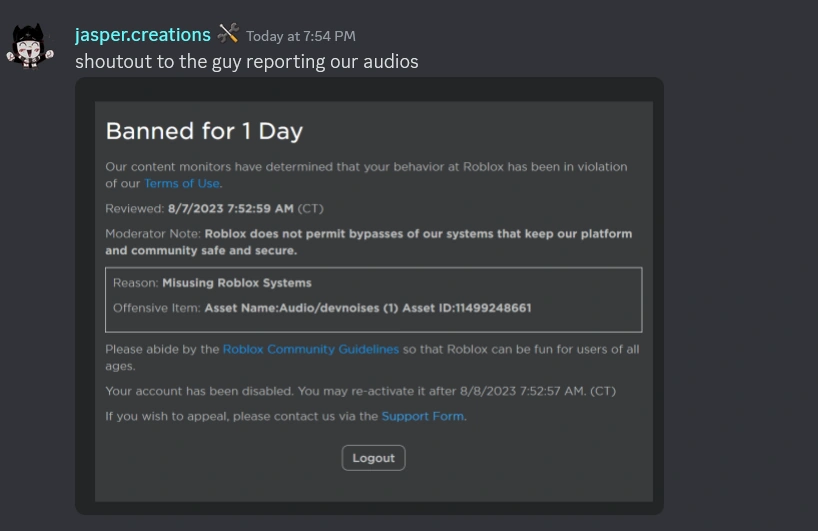This screenshot has width=818, height=531.
Task: Follow the Support Form link
Action: (422, 416)
